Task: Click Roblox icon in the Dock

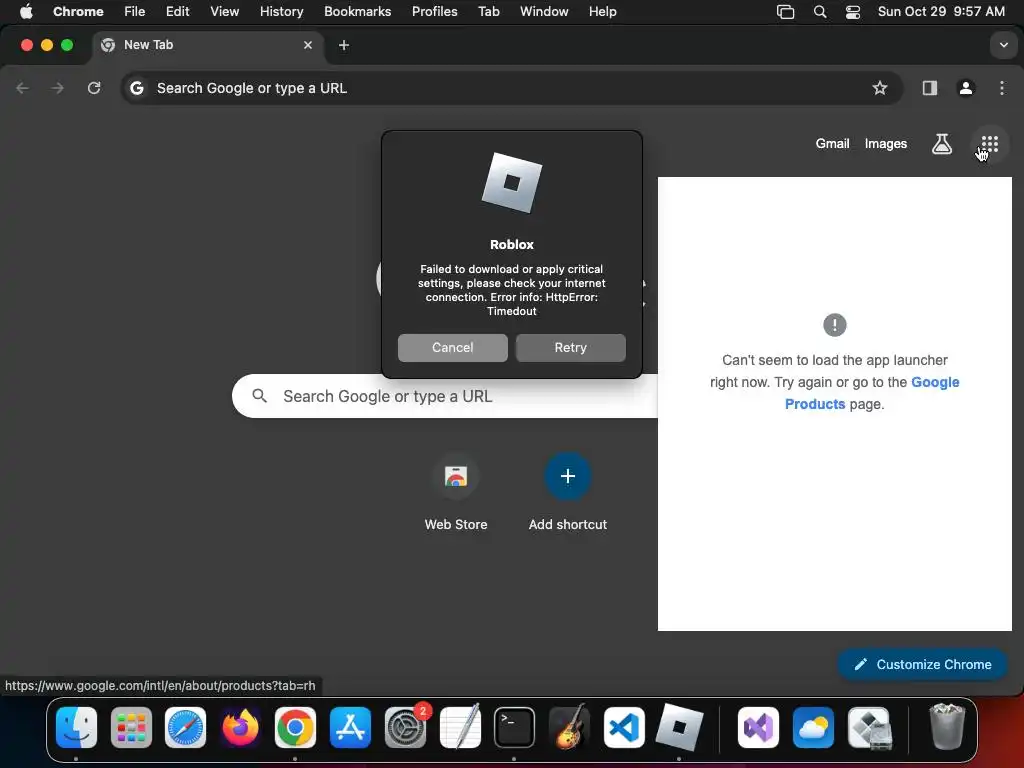Action: click(679, 727)
